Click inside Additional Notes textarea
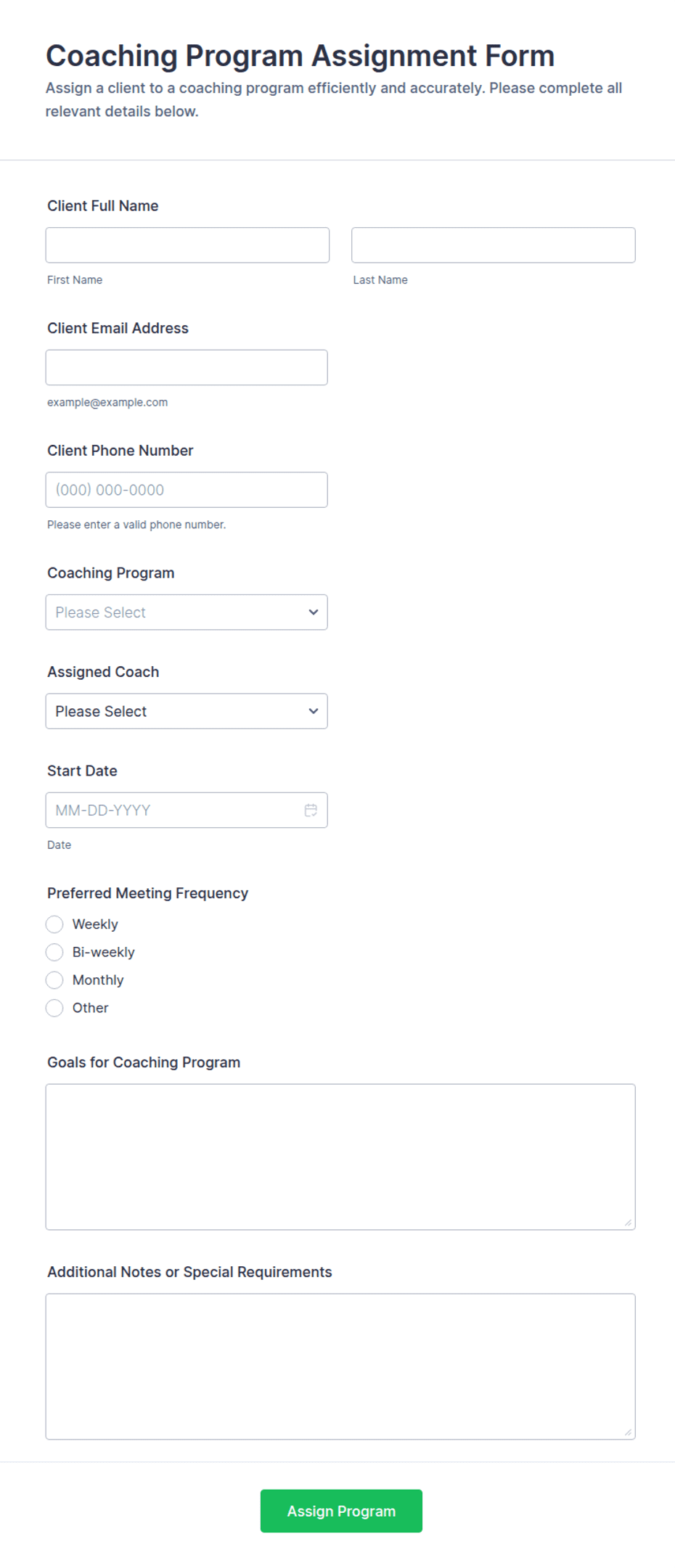This screenshot has height=1568, width=675. point(340,1367)
